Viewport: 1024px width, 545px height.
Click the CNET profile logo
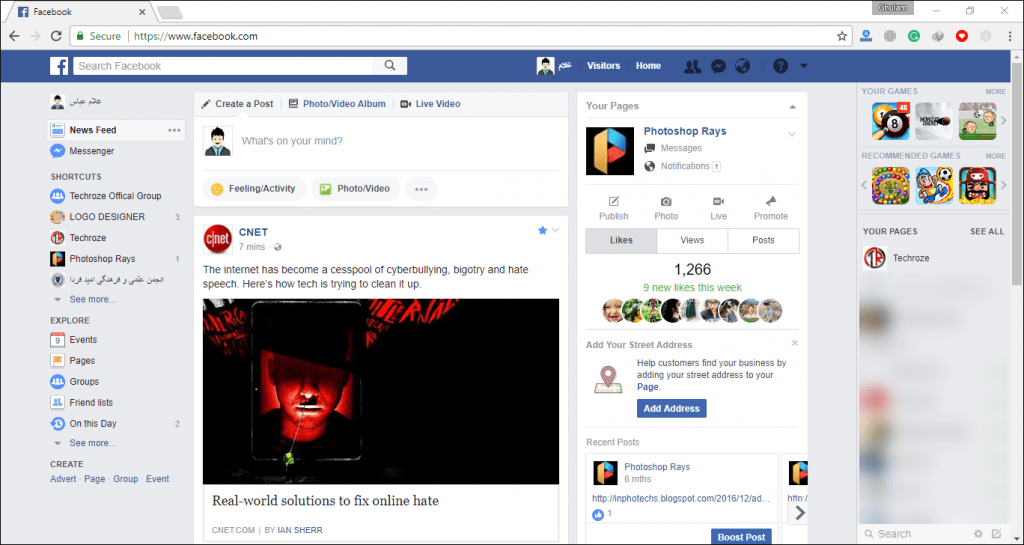[217, 239]
